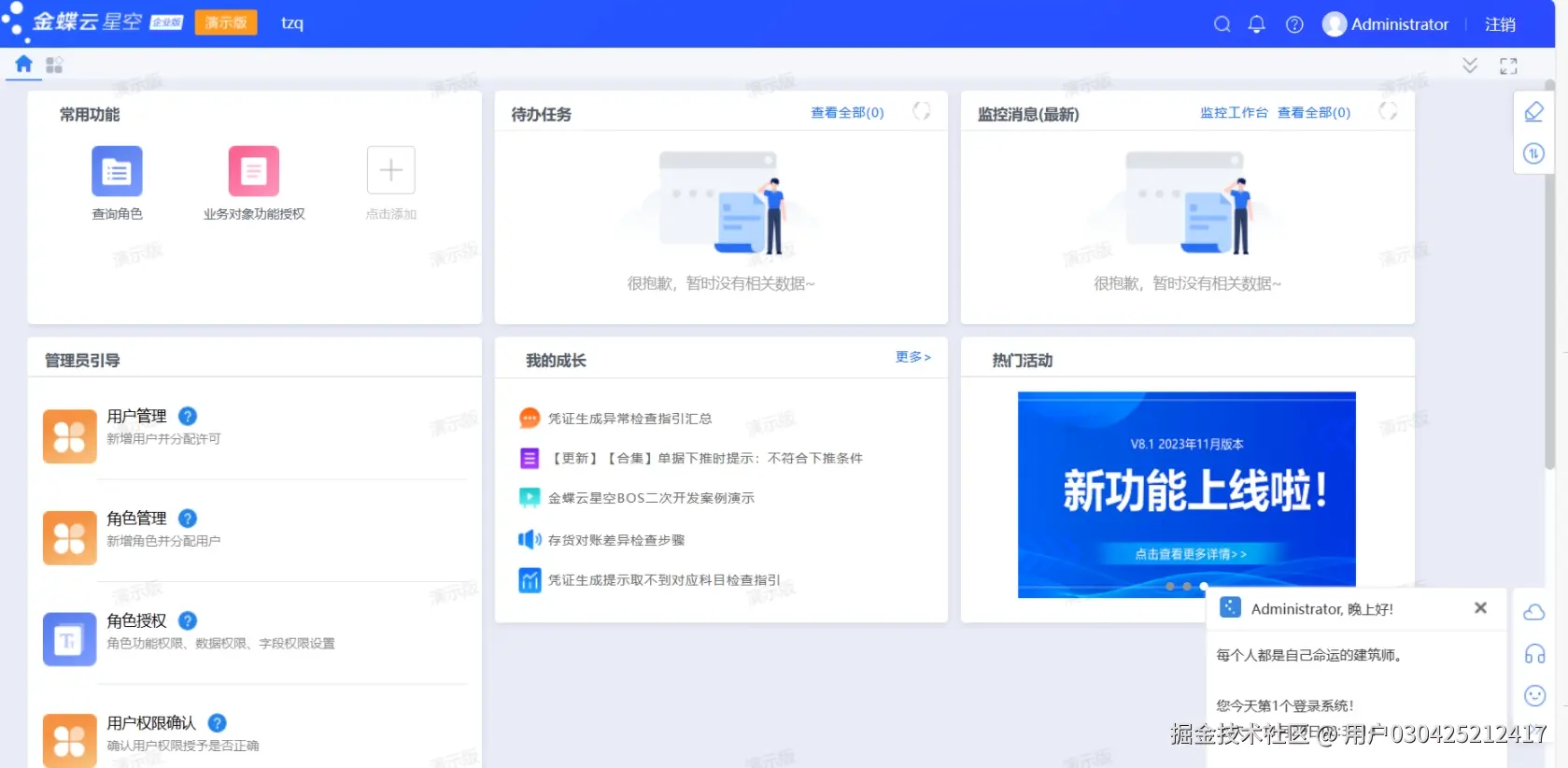Open the all-functions grid menu icon
The height and width of the screenshot is (768, 1568).
pyautogui.click(x=54, y=65)
